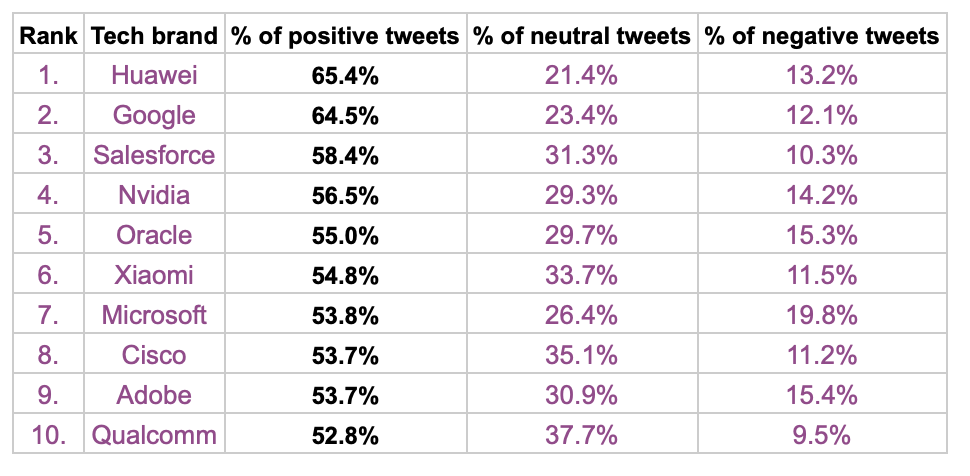Select Qualcomm's 37.7% neutral value

(x=582, y=436)
